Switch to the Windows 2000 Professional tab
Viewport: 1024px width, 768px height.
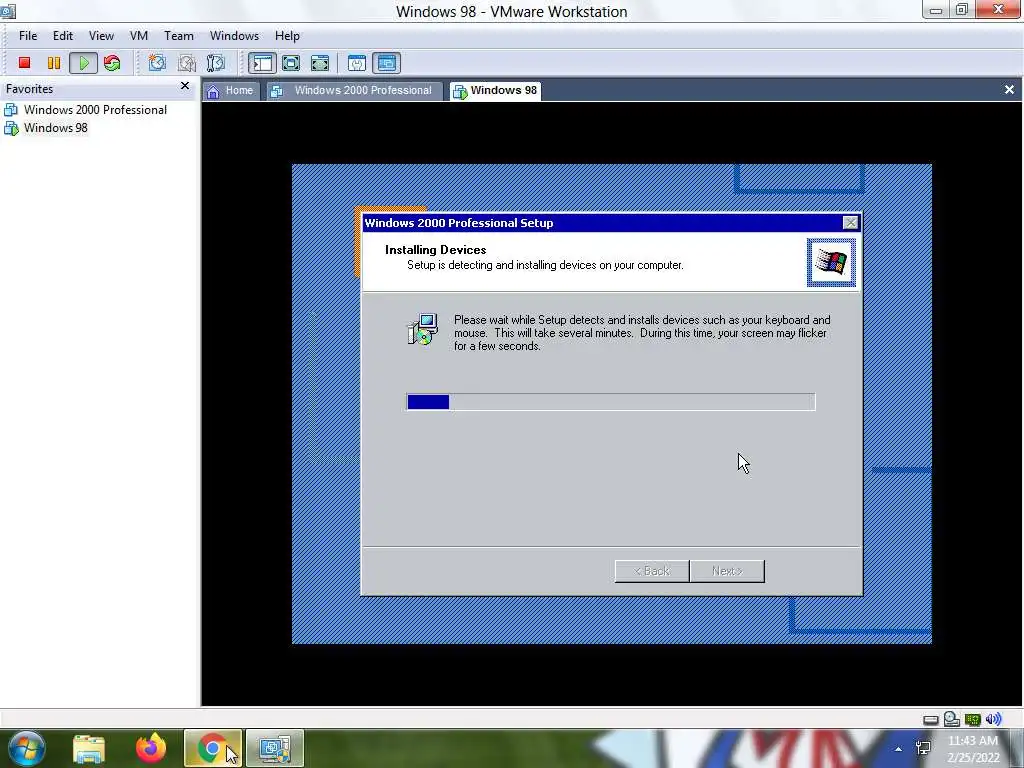tap(353, 91)
